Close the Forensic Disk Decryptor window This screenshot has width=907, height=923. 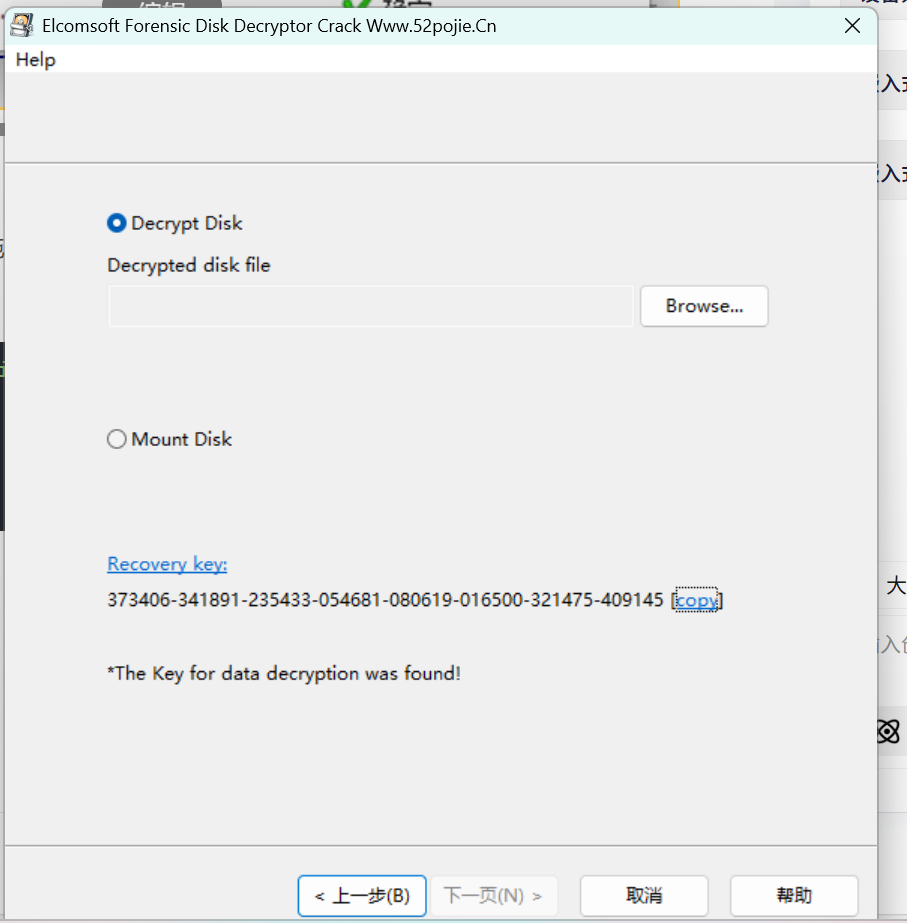852,25
